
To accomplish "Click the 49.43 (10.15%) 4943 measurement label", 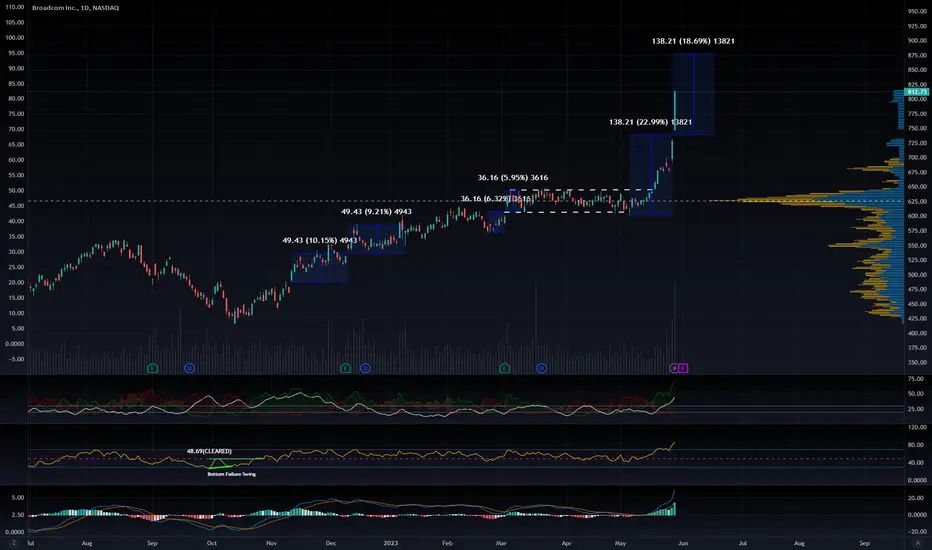I will 320,240.
